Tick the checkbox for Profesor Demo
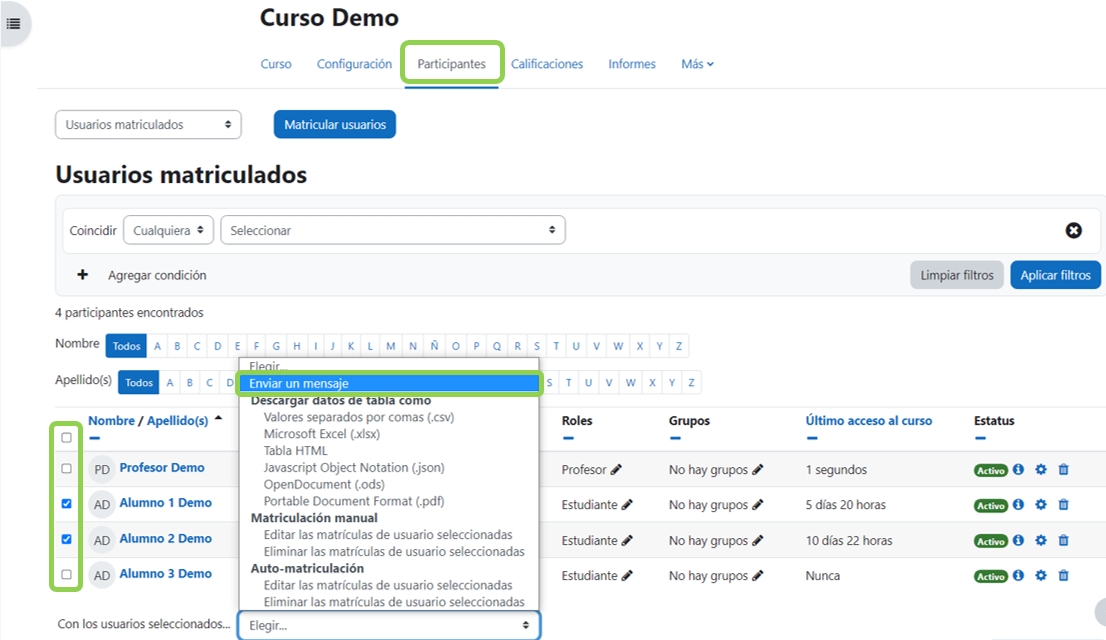 [67, 468]
